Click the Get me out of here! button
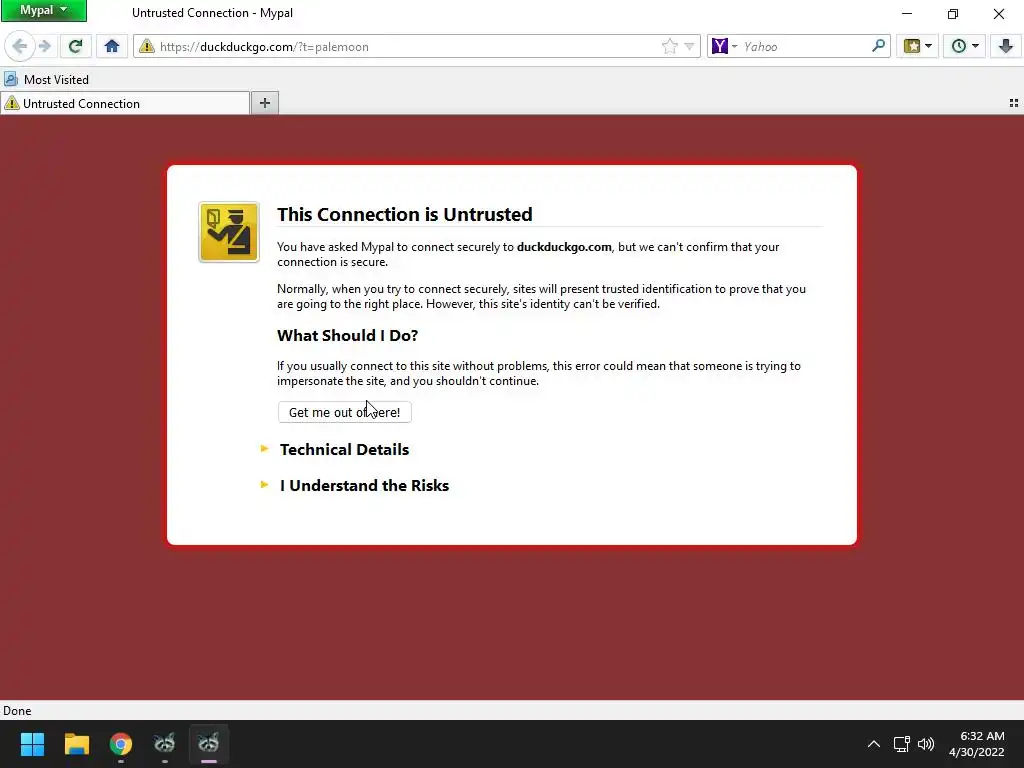The height and width of the screenshot is (768, 1024). pos(345,412)
